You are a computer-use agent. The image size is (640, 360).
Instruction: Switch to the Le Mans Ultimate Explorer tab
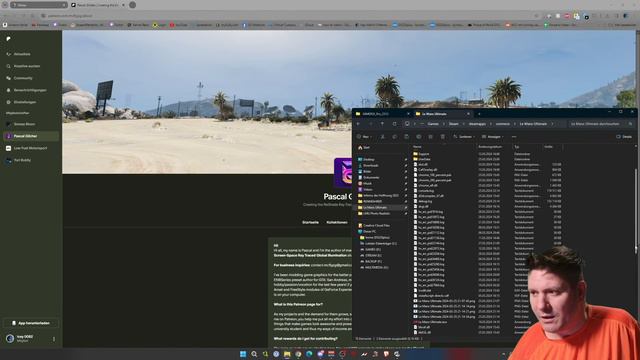[442, 114]
